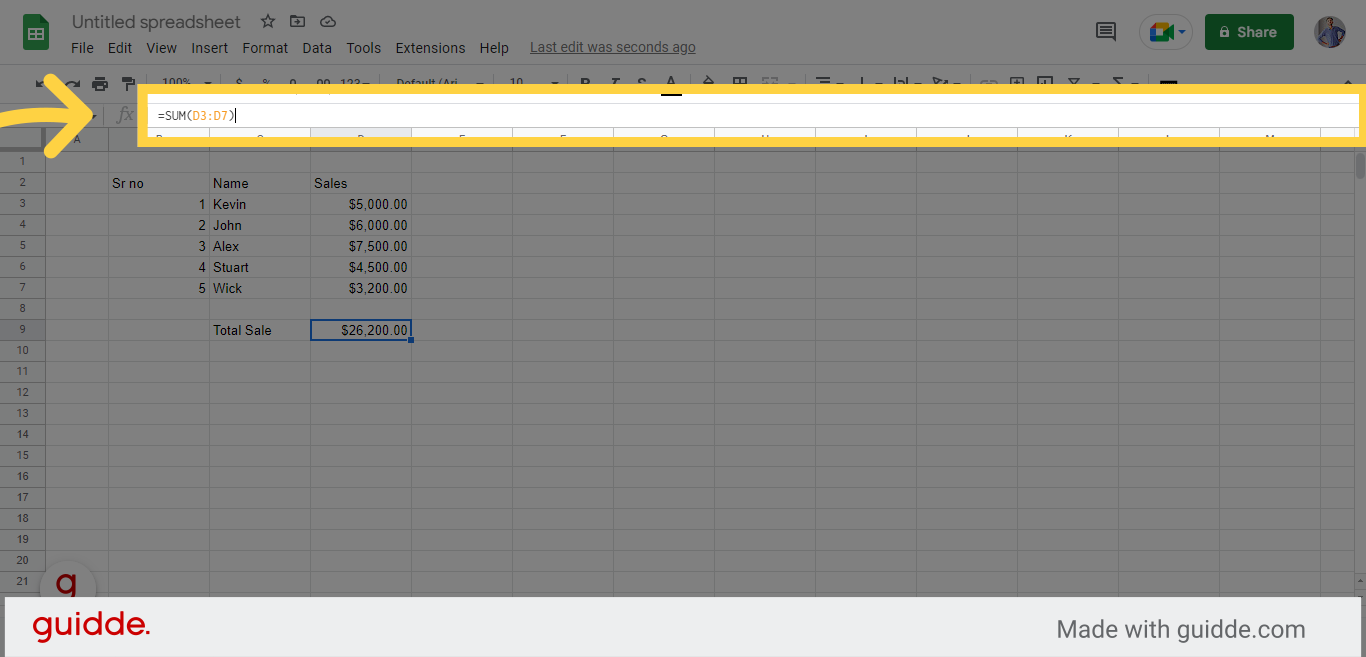
Task: Select the paint format tool
Action: point(128,83)
